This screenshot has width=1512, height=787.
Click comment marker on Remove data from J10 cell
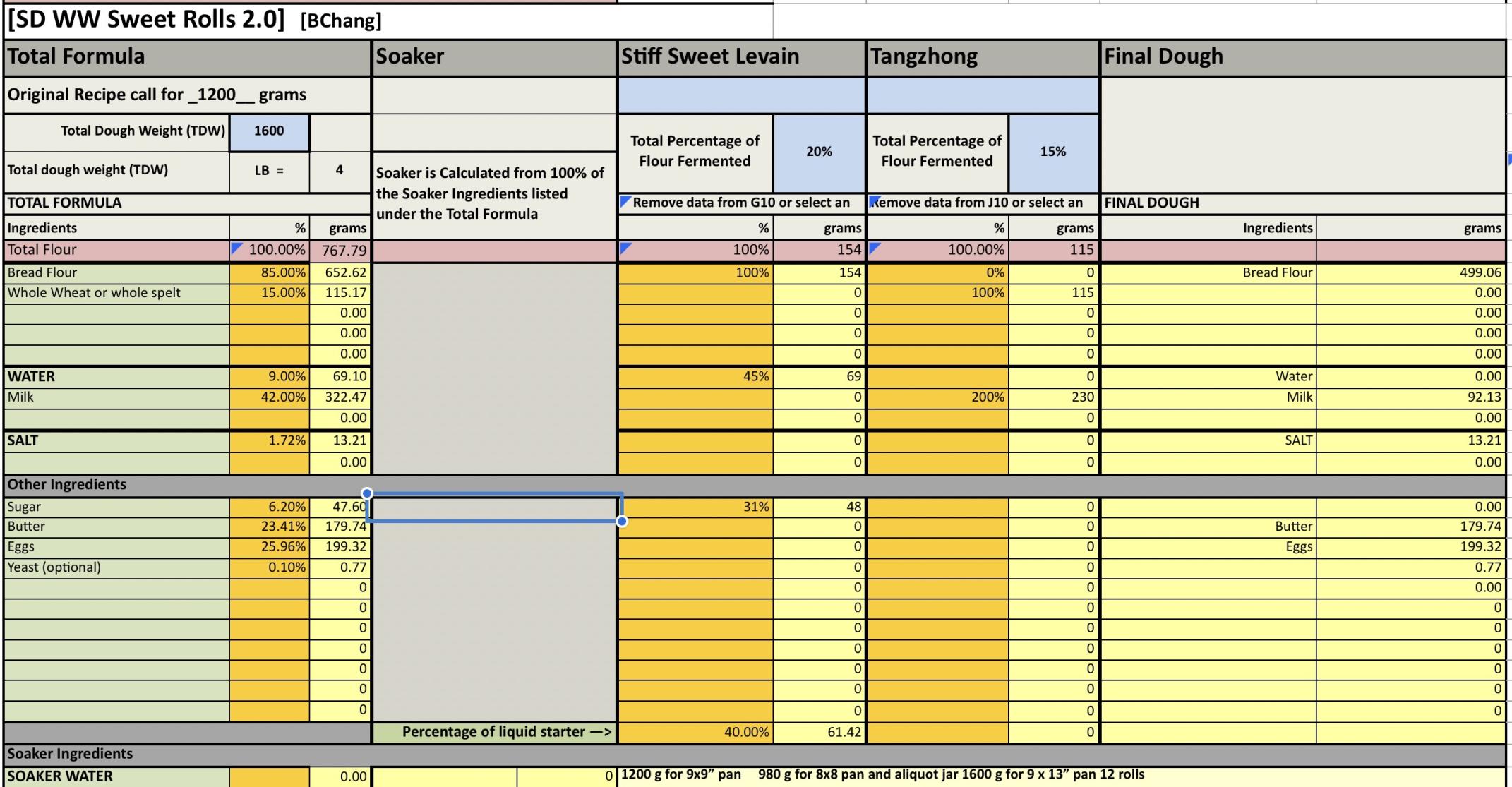pos(874,200)
